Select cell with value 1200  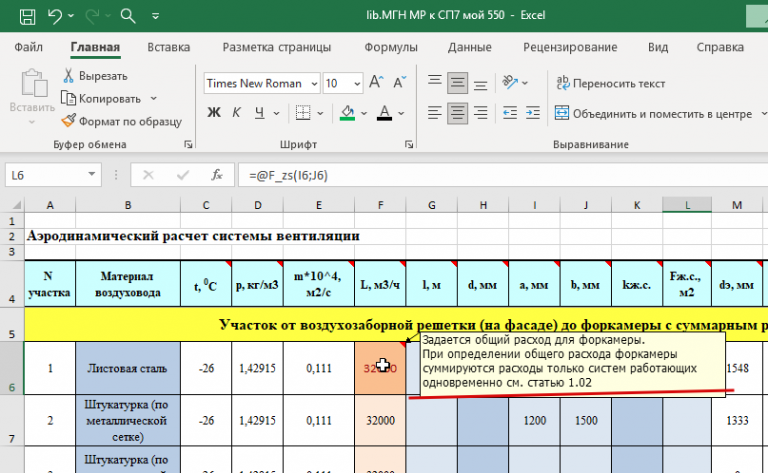click(534, 421)
